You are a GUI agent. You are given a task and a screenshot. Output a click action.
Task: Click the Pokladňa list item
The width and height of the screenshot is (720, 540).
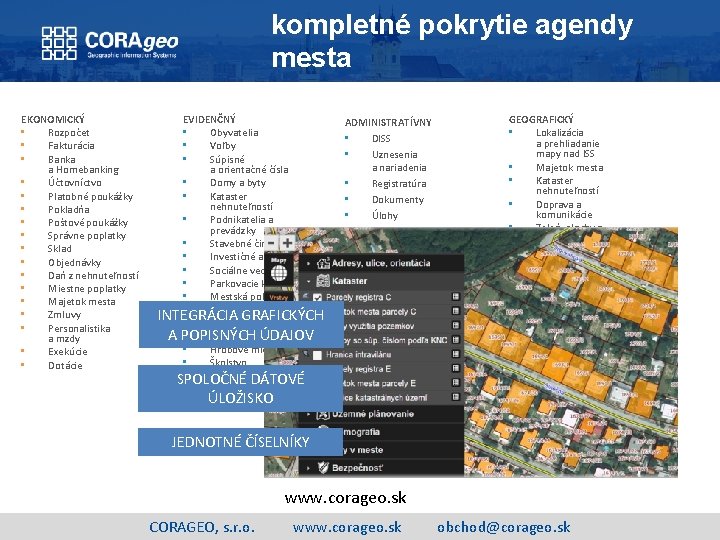click(x=69, y=209)
